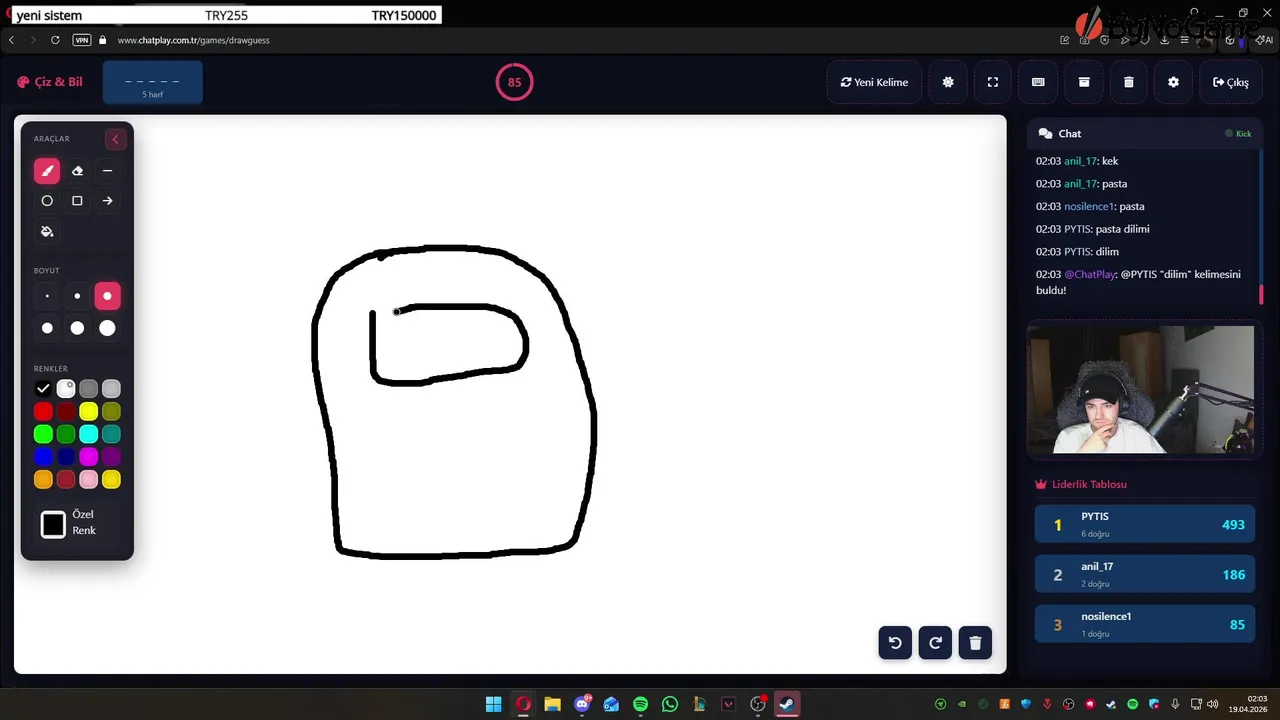Clear canvas with bottom trash button
Screen dimensions: 1280x720
click(975, 643)
